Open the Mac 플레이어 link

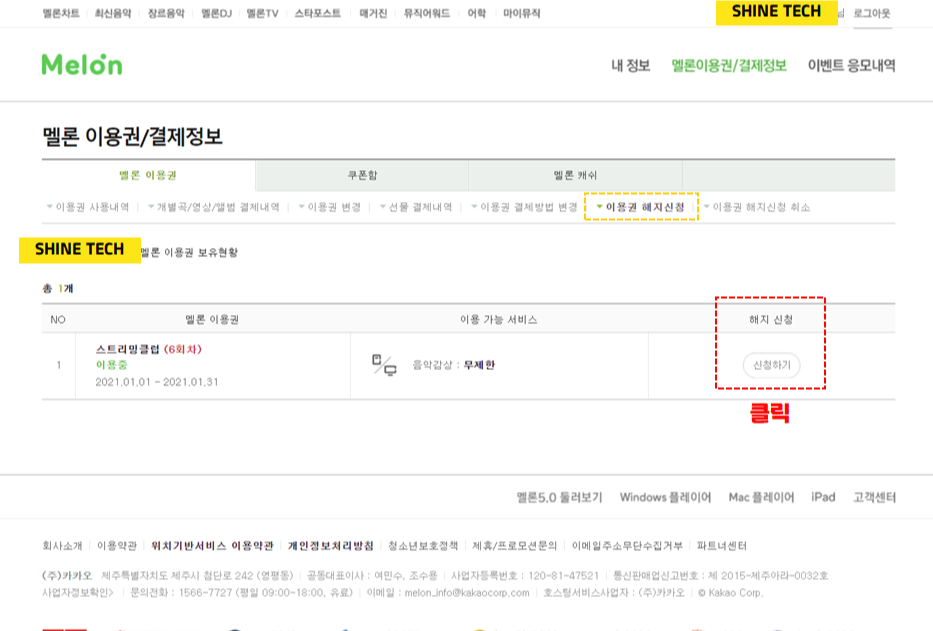point(762,498)
